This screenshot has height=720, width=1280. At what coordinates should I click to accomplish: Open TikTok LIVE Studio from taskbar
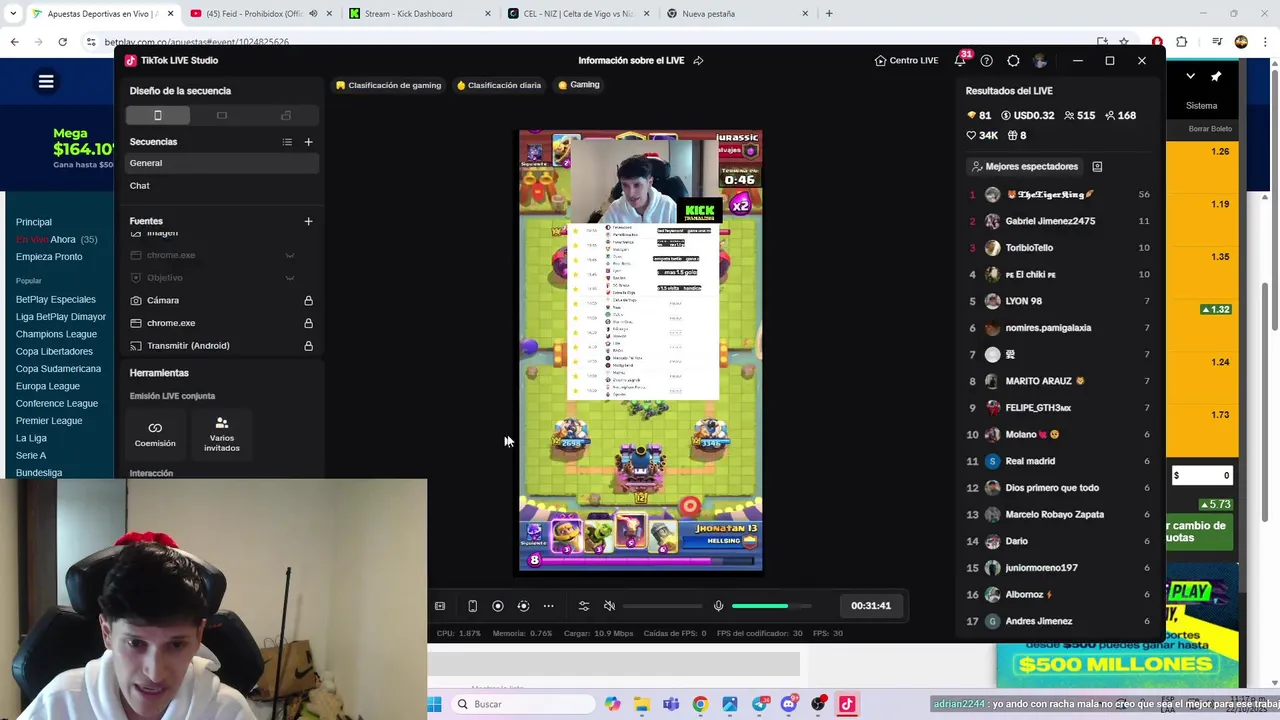pyautogui.click(x=847, y=704)
